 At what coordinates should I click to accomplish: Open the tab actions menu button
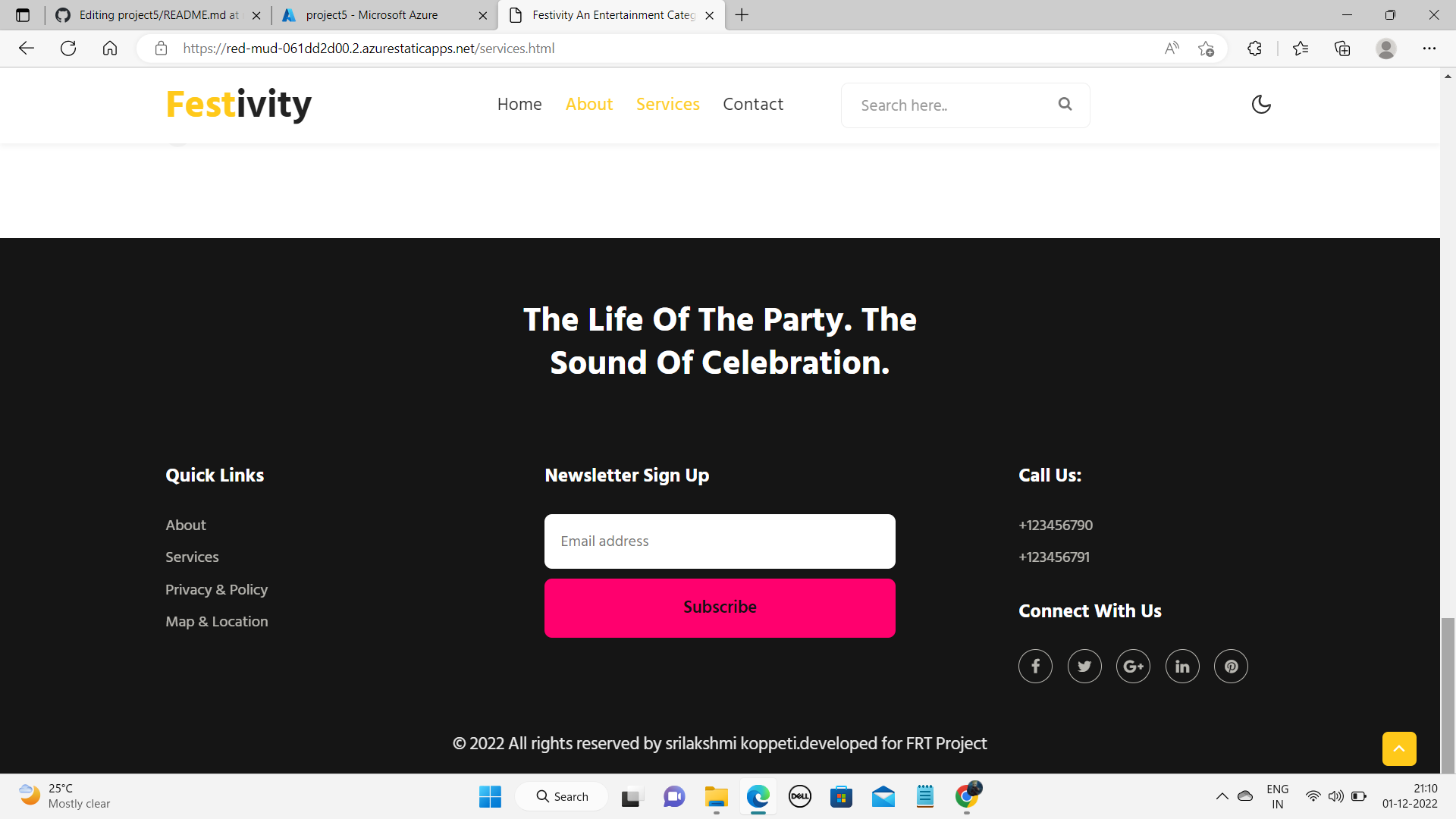[23, 15]
